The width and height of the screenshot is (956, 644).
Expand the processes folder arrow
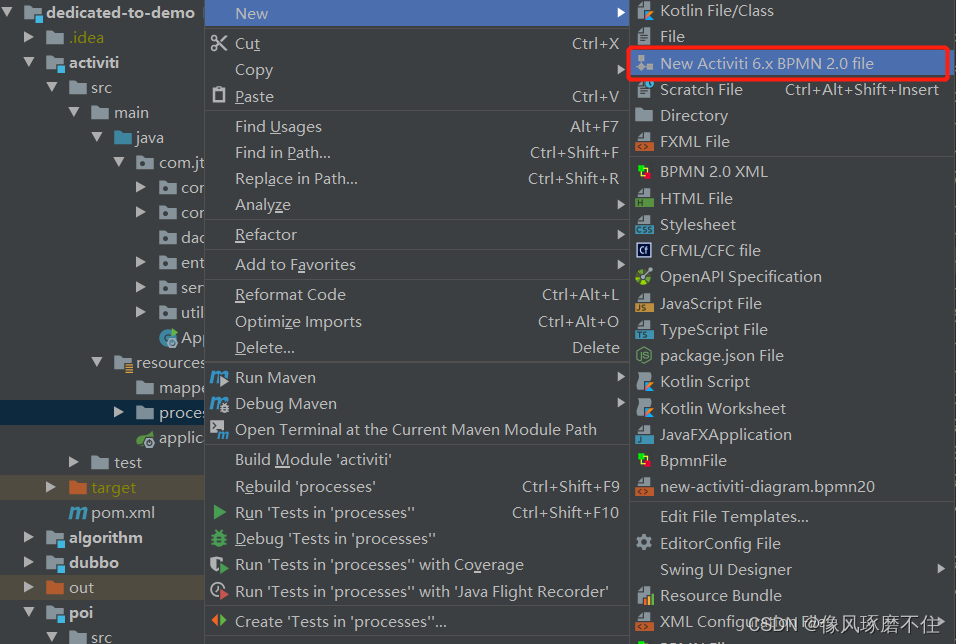(x=119, y=413)
